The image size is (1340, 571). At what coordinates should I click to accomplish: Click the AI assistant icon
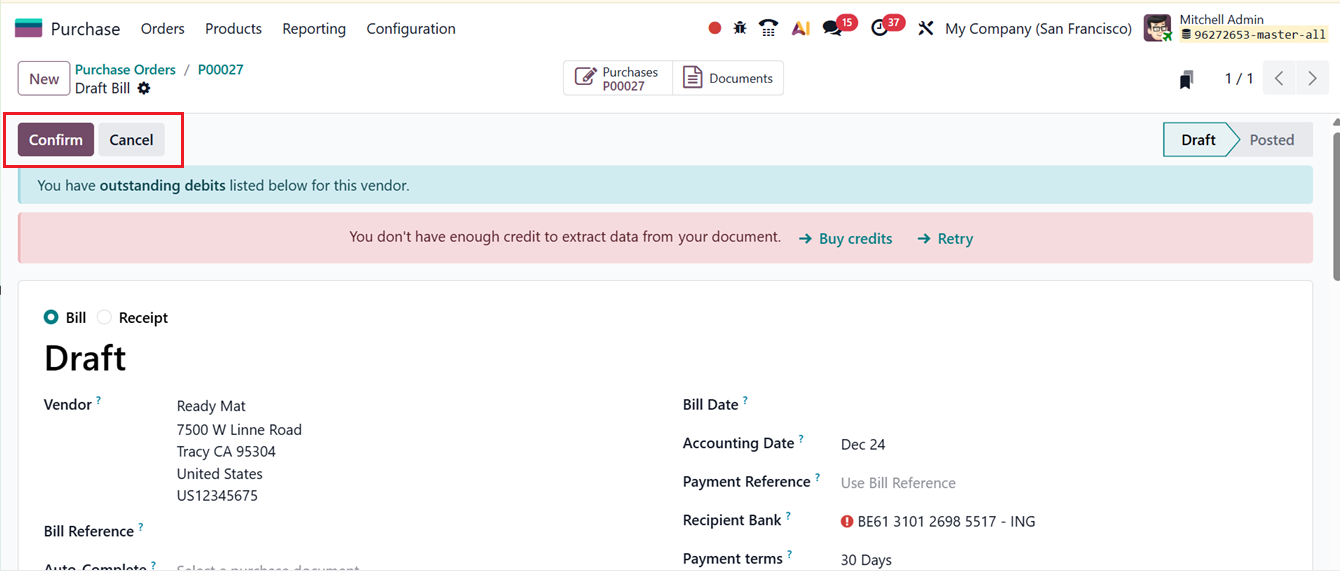[x=800, y=28]
